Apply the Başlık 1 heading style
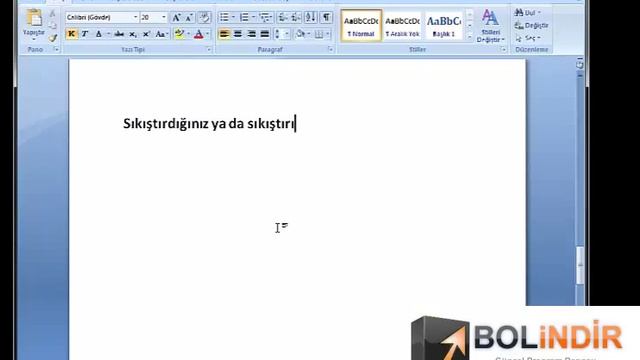This screenshot has width=640, height=360. point(444,25)
